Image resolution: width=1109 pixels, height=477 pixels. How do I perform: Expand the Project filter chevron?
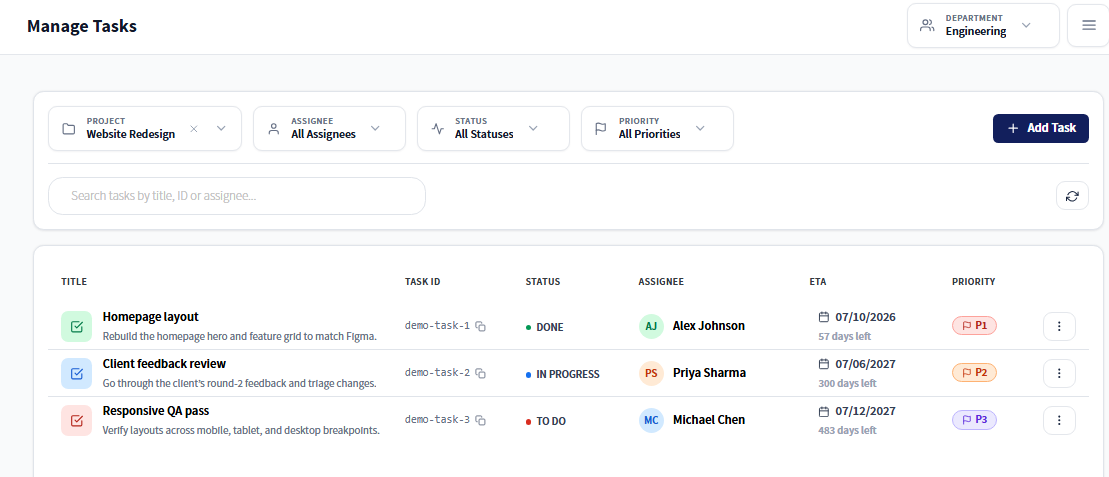[221, 129]
